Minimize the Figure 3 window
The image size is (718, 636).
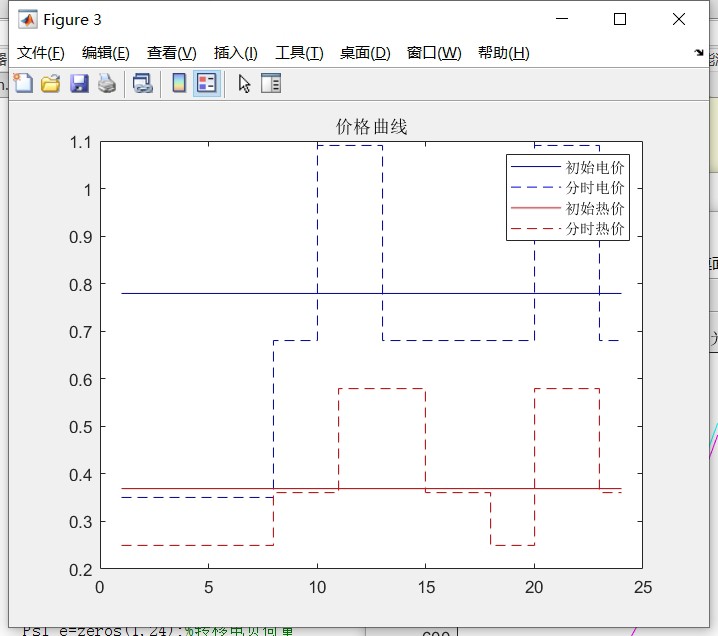click(562, 19)
